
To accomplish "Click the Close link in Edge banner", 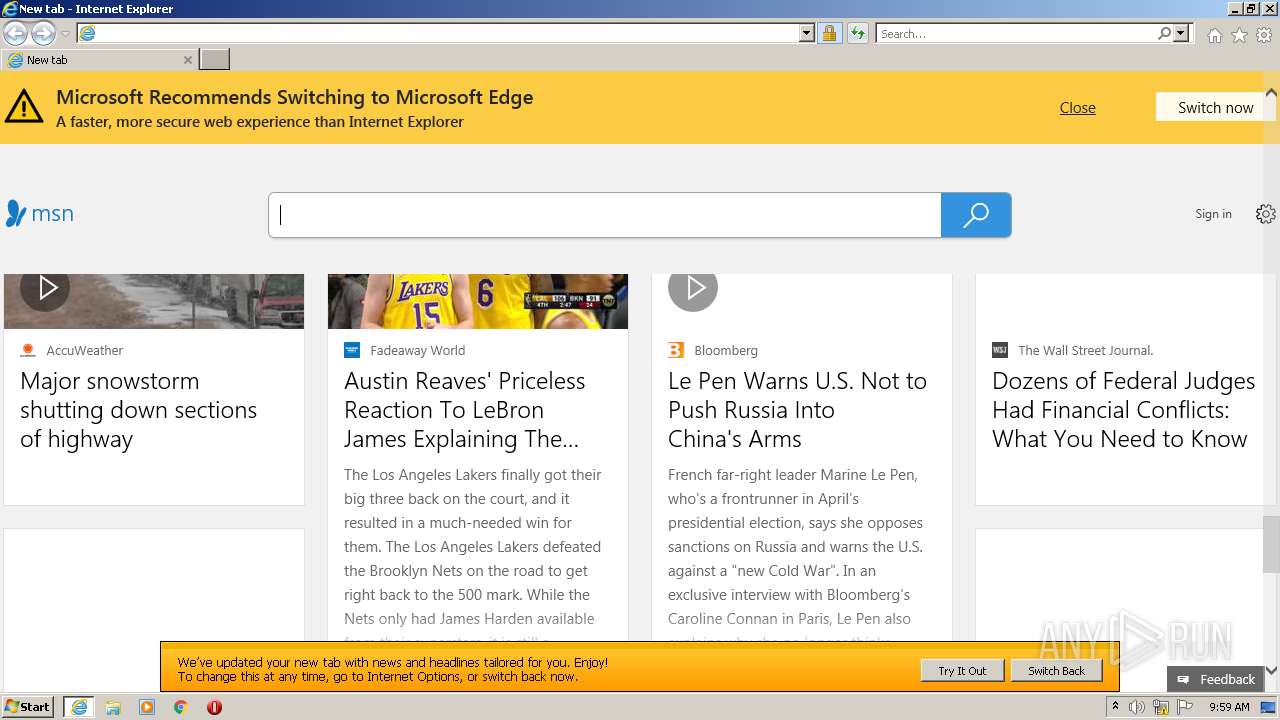I will (1077, 108).
